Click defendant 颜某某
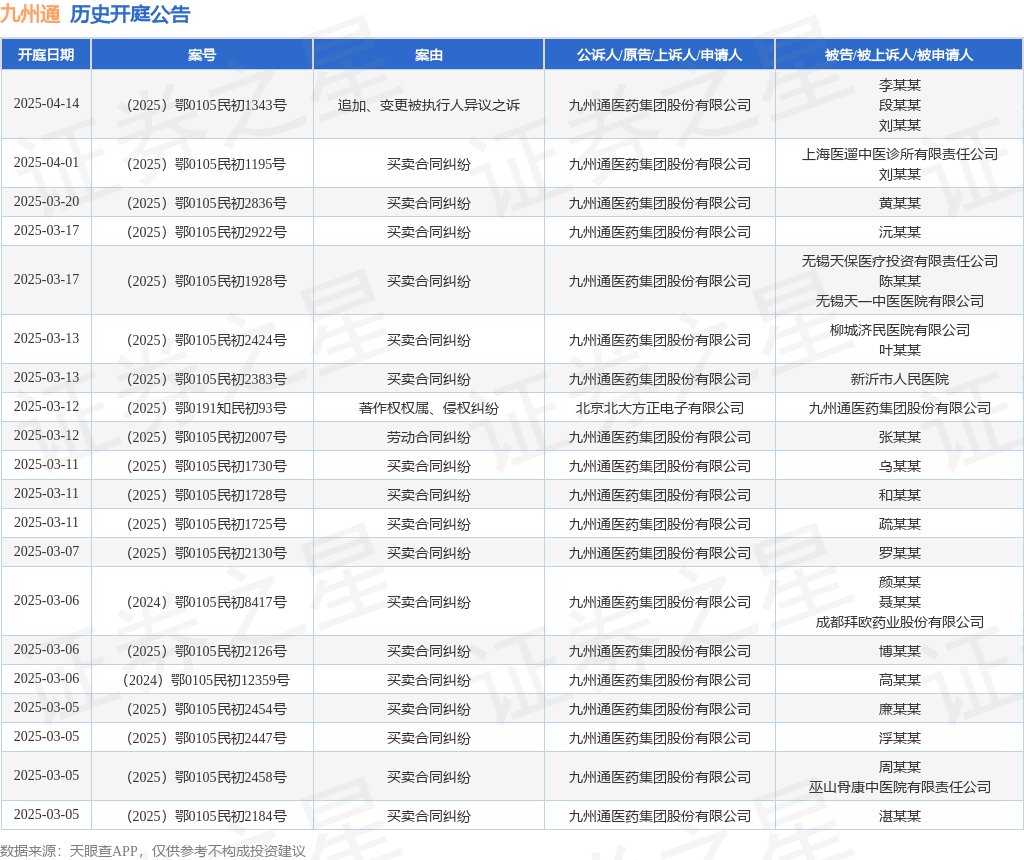This screenshot has width=1024, height=860. (x=900, y=582)
